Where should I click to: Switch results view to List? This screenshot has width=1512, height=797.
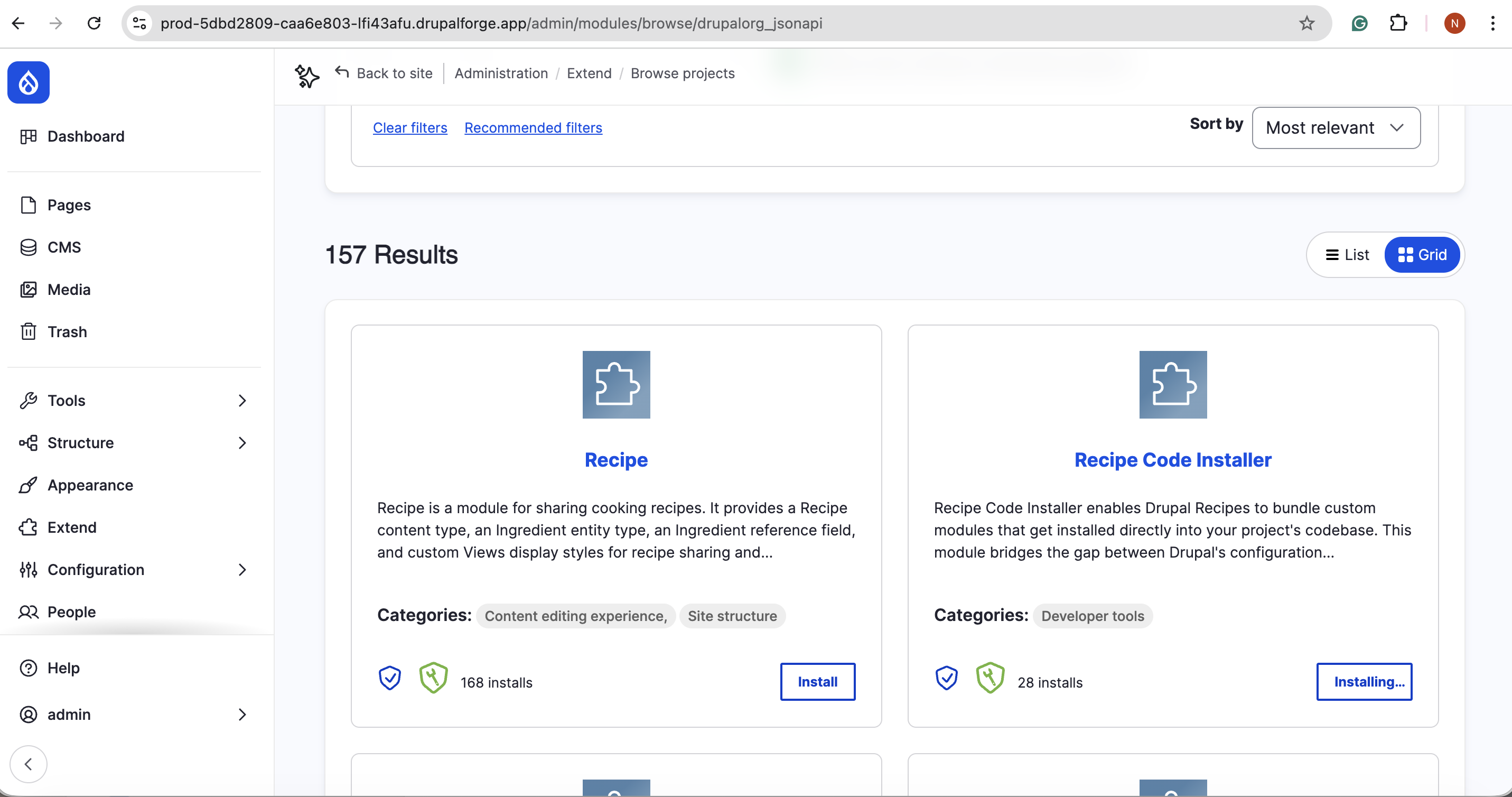click(1347, 254)
